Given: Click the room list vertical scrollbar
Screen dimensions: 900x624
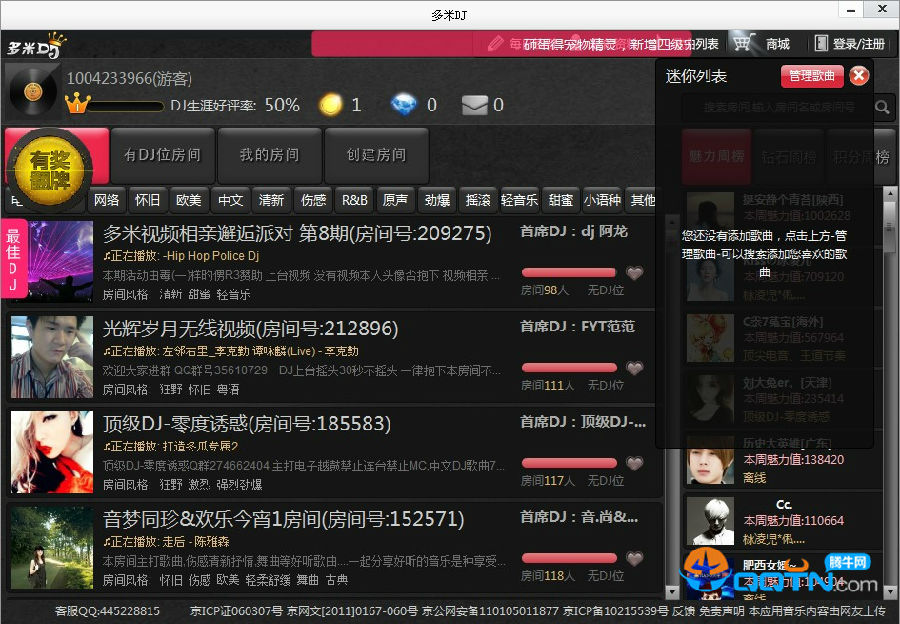Looking at the screenshot, I should pyautogui.click(x=671, y=400).
